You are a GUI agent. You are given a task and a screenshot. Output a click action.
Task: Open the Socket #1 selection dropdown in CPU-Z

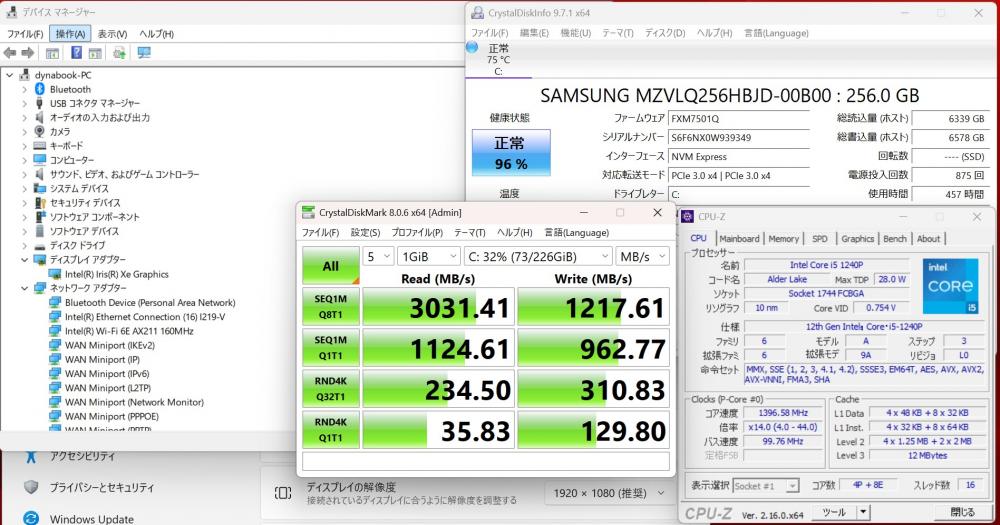pos(765,486)
